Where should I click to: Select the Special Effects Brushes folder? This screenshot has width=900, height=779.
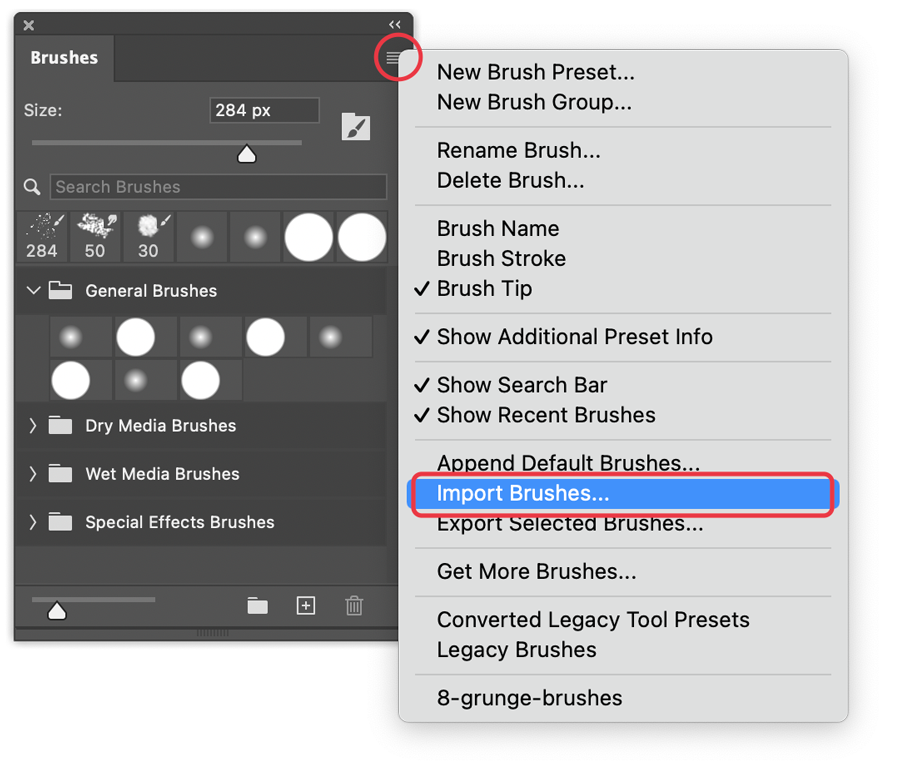pyautogui.click(x=201, y=522)
